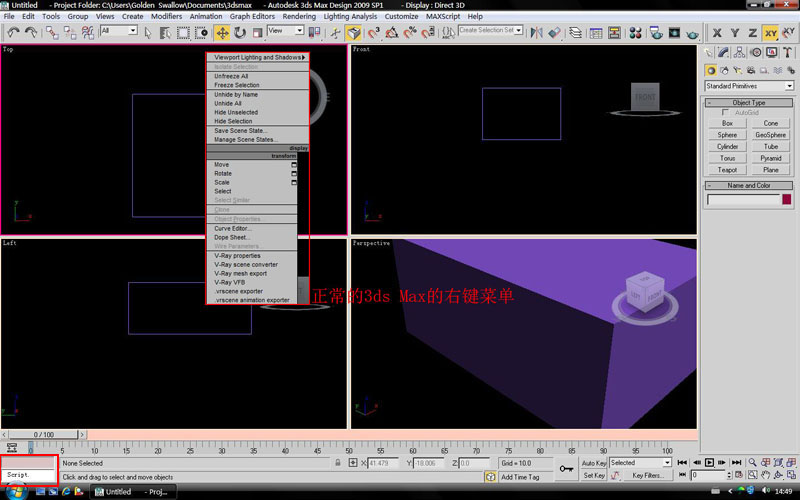Click the Undo arrow in the main toolbar
800x500 pixels.
coord(13,32)
